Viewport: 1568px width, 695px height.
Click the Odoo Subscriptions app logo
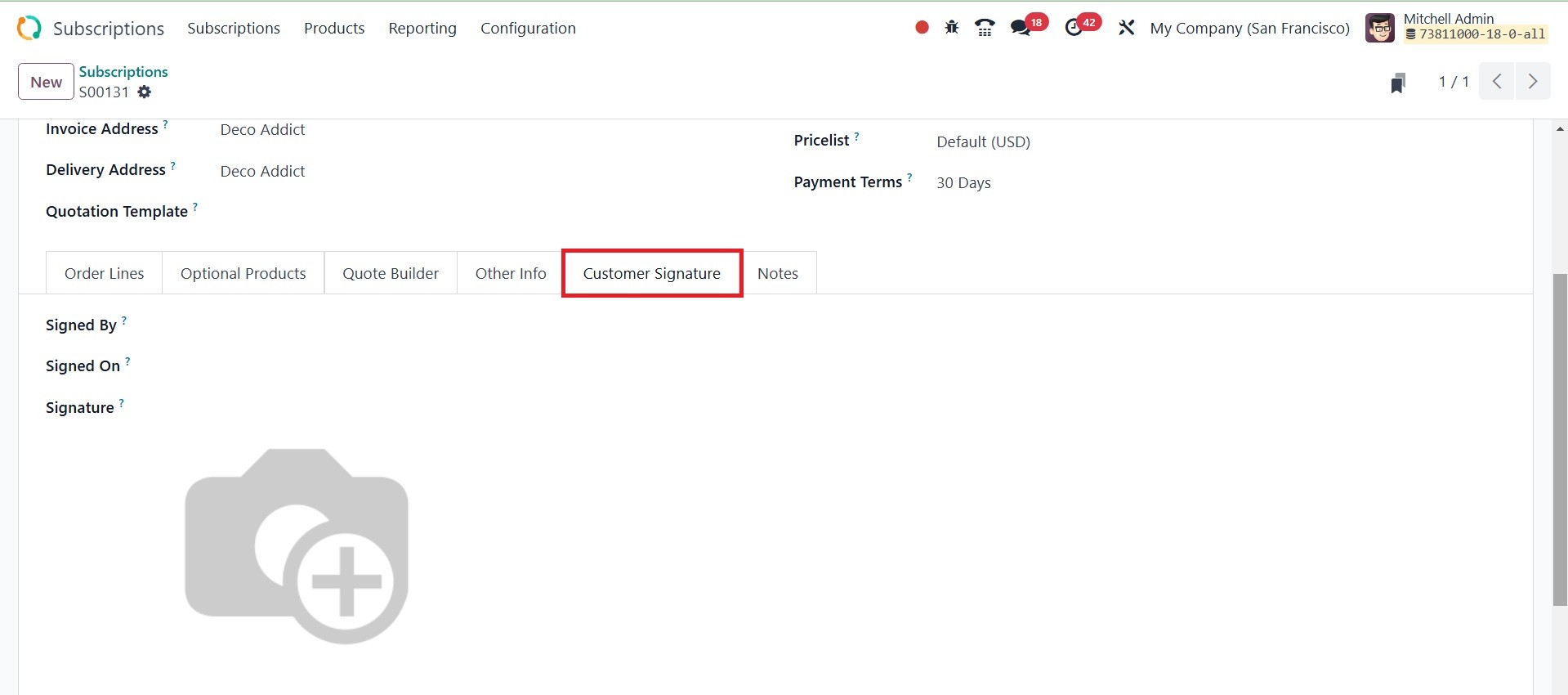tap(29, 28)
